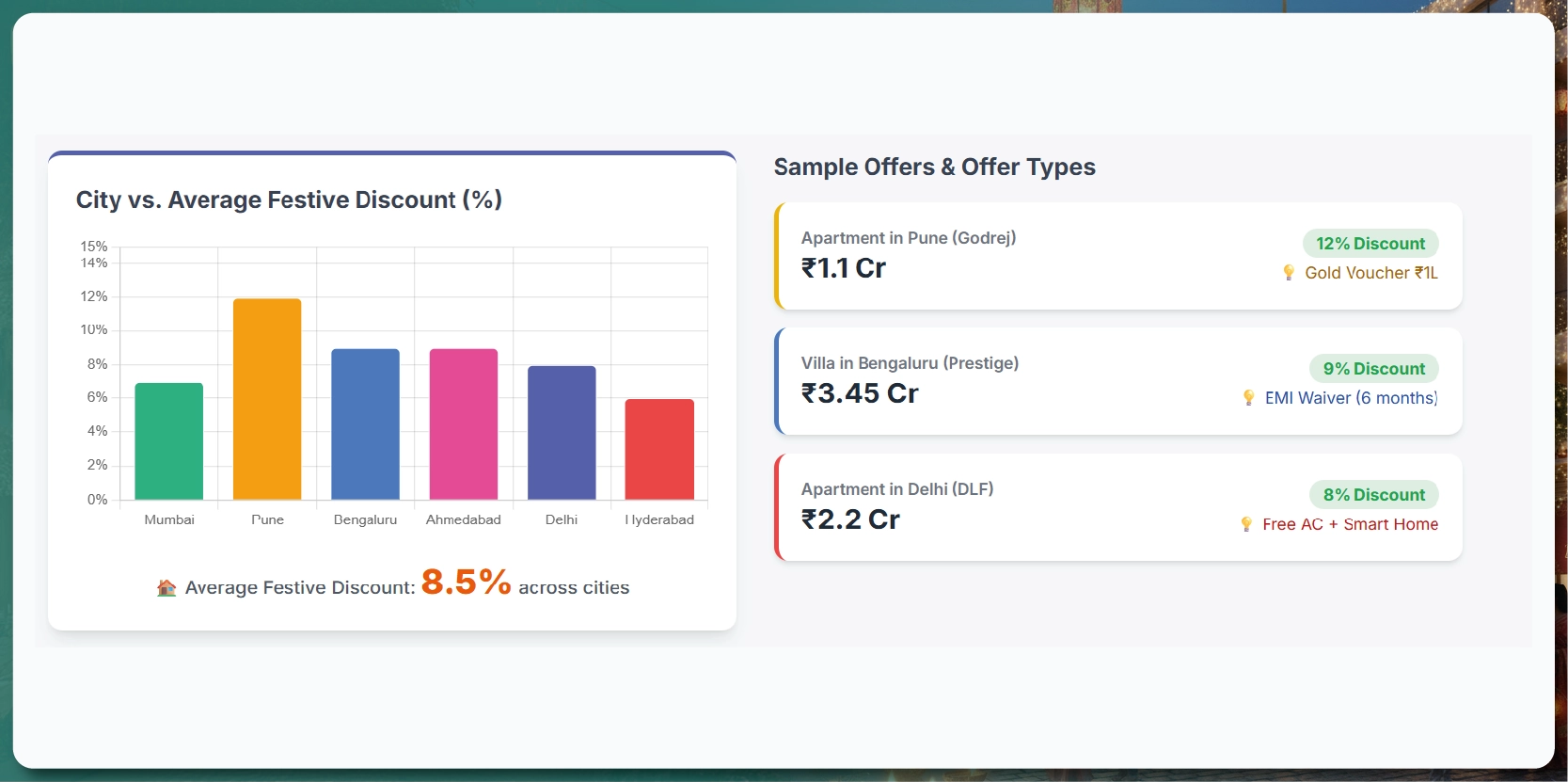Image resolution: width=1568 pixels, height=782 pixels.
Task: Click the lightbulb icon beside Gold Voucher ₹1L
Action: (x=1289, y=273)
